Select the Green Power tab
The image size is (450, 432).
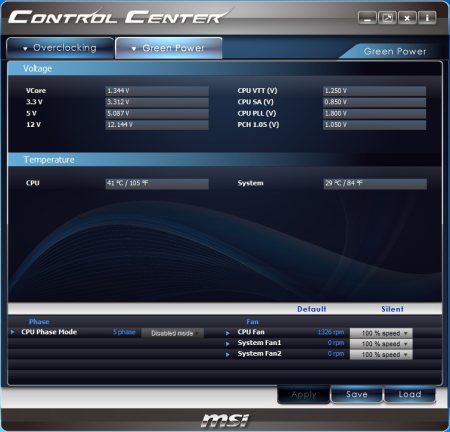tap(169, 48)
